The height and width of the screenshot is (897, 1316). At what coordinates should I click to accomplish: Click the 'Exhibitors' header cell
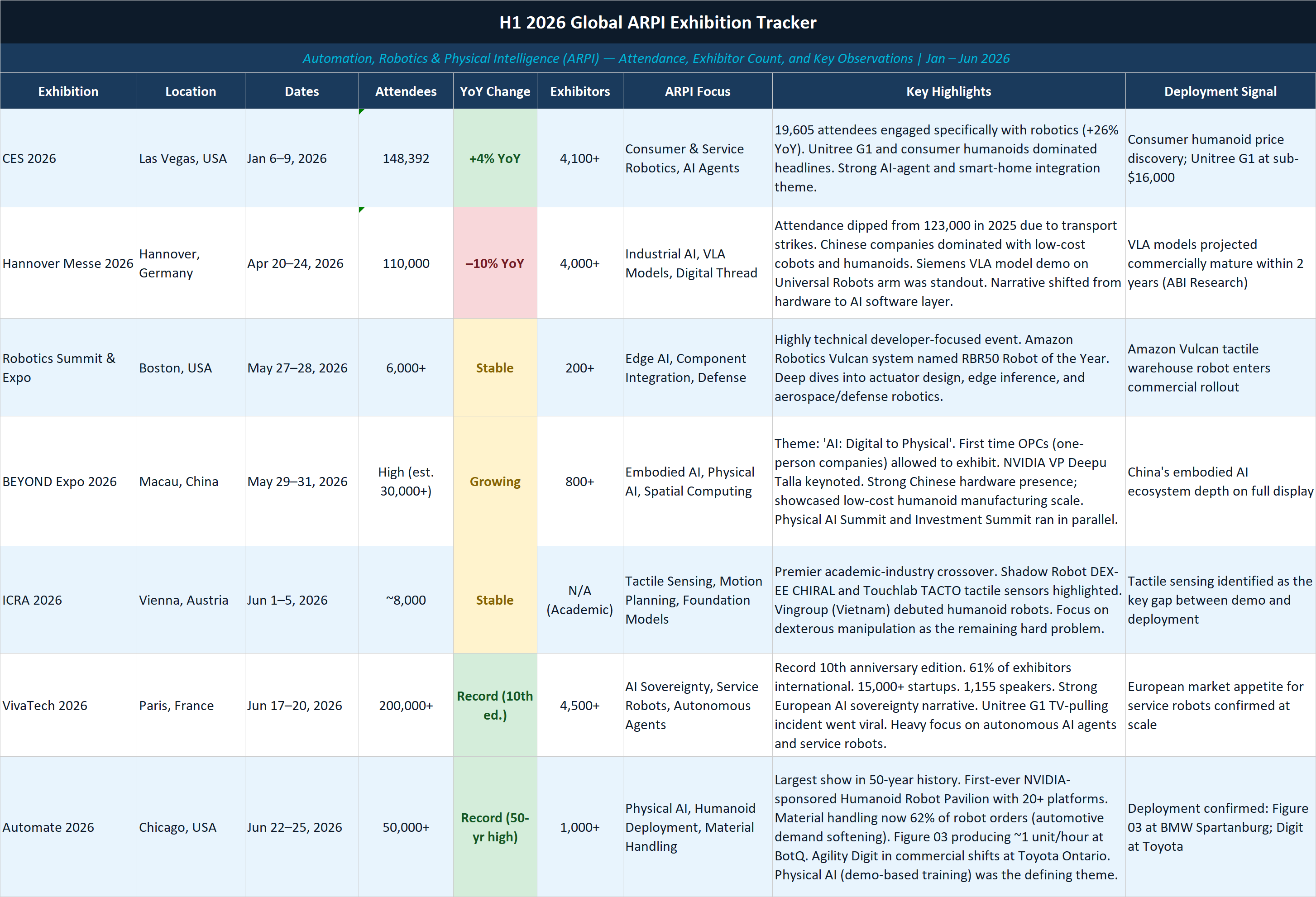[580, 91]
